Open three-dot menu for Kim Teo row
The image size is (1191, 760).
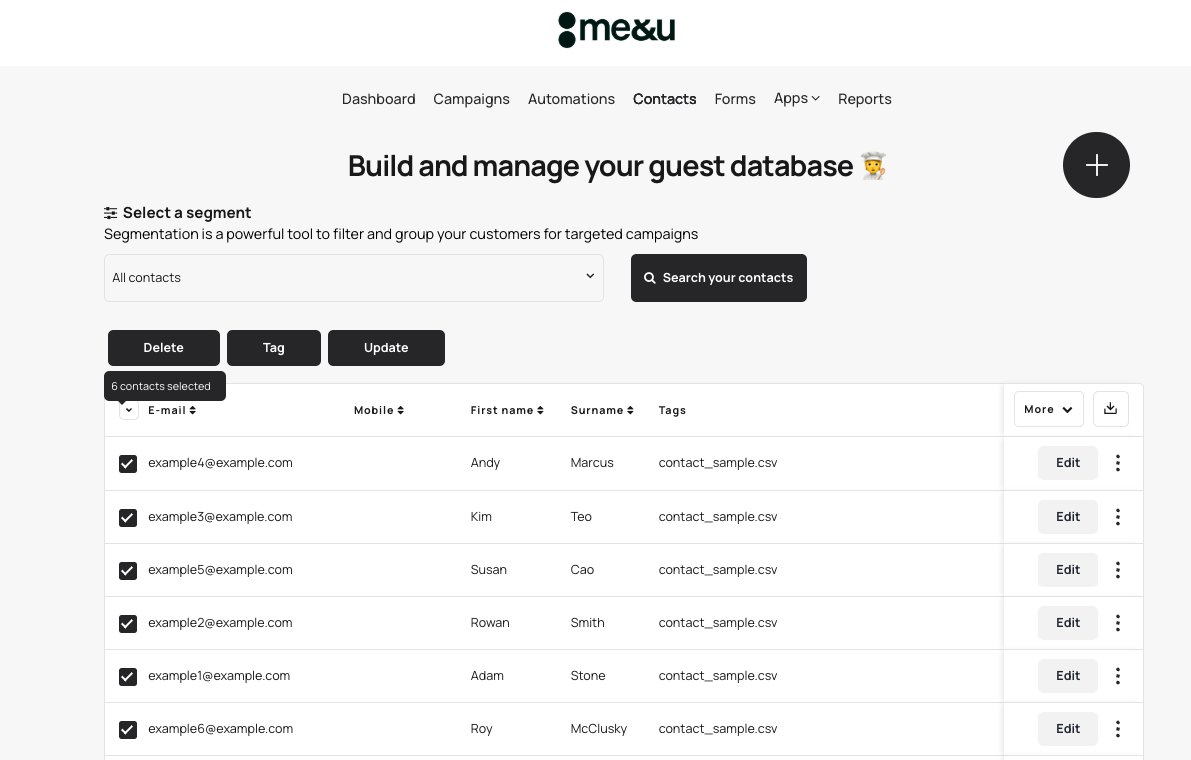pyautogui.click(x=1118, y=517)
